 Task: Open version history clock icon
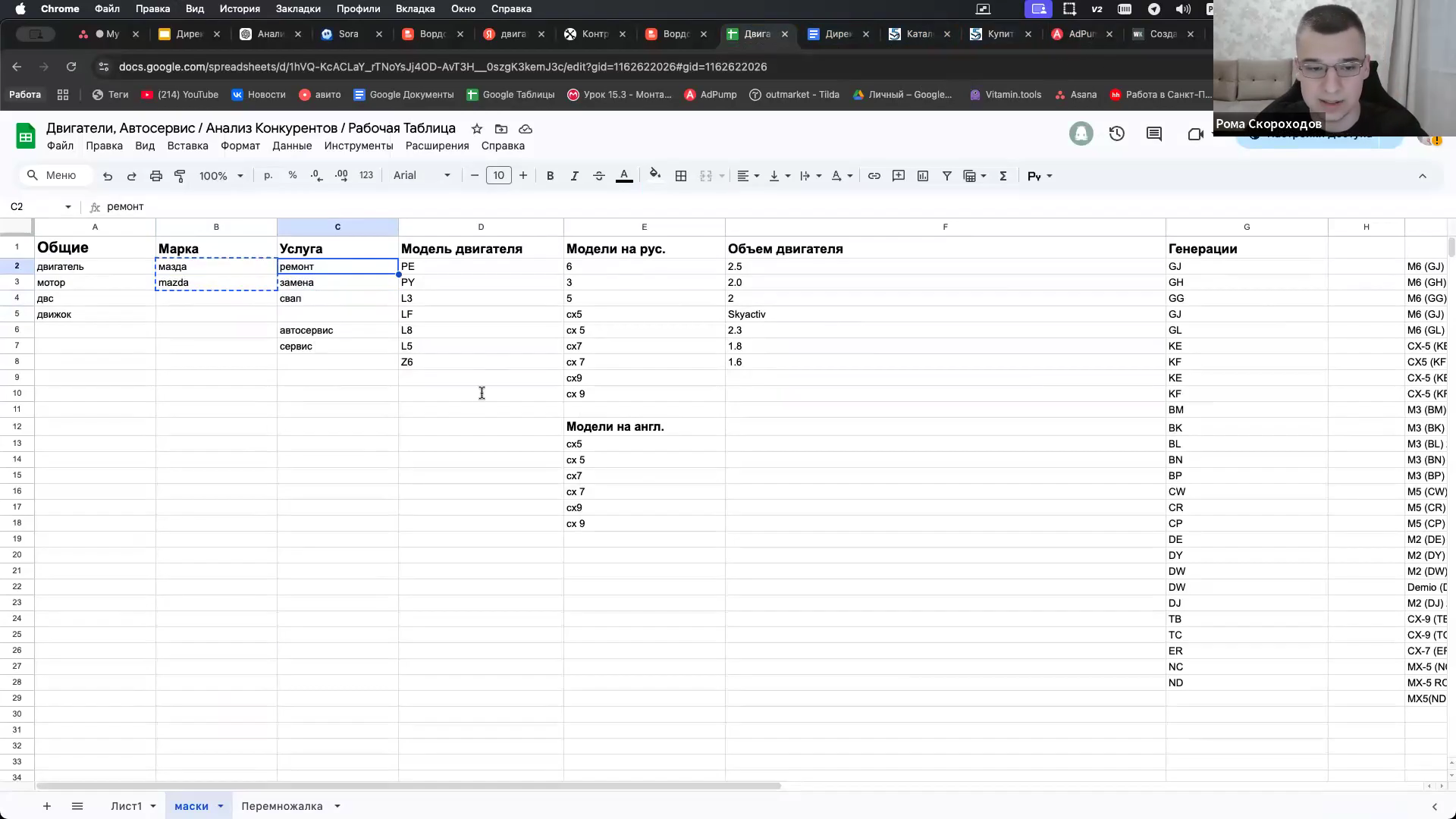pos(1116,134)
